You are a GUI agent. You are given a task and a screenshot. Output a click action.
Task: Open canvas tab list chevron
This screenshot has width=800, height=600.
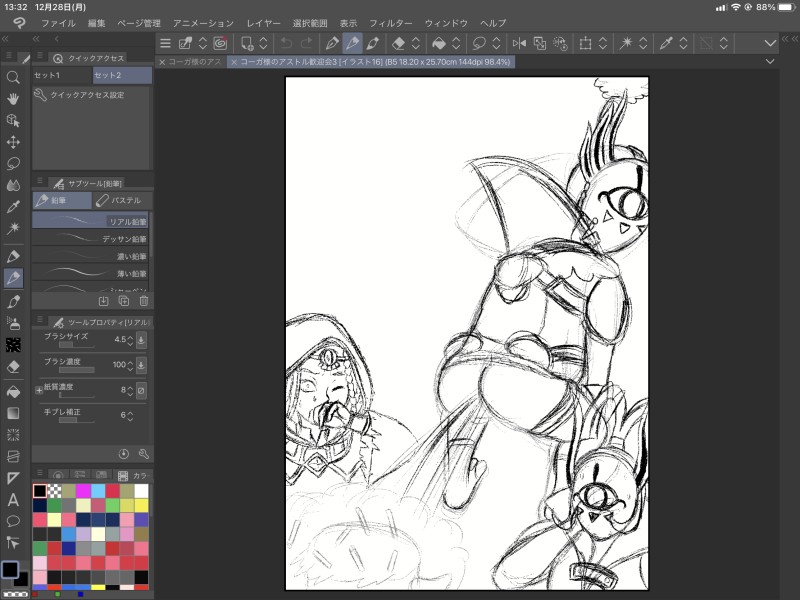(770, 61)
